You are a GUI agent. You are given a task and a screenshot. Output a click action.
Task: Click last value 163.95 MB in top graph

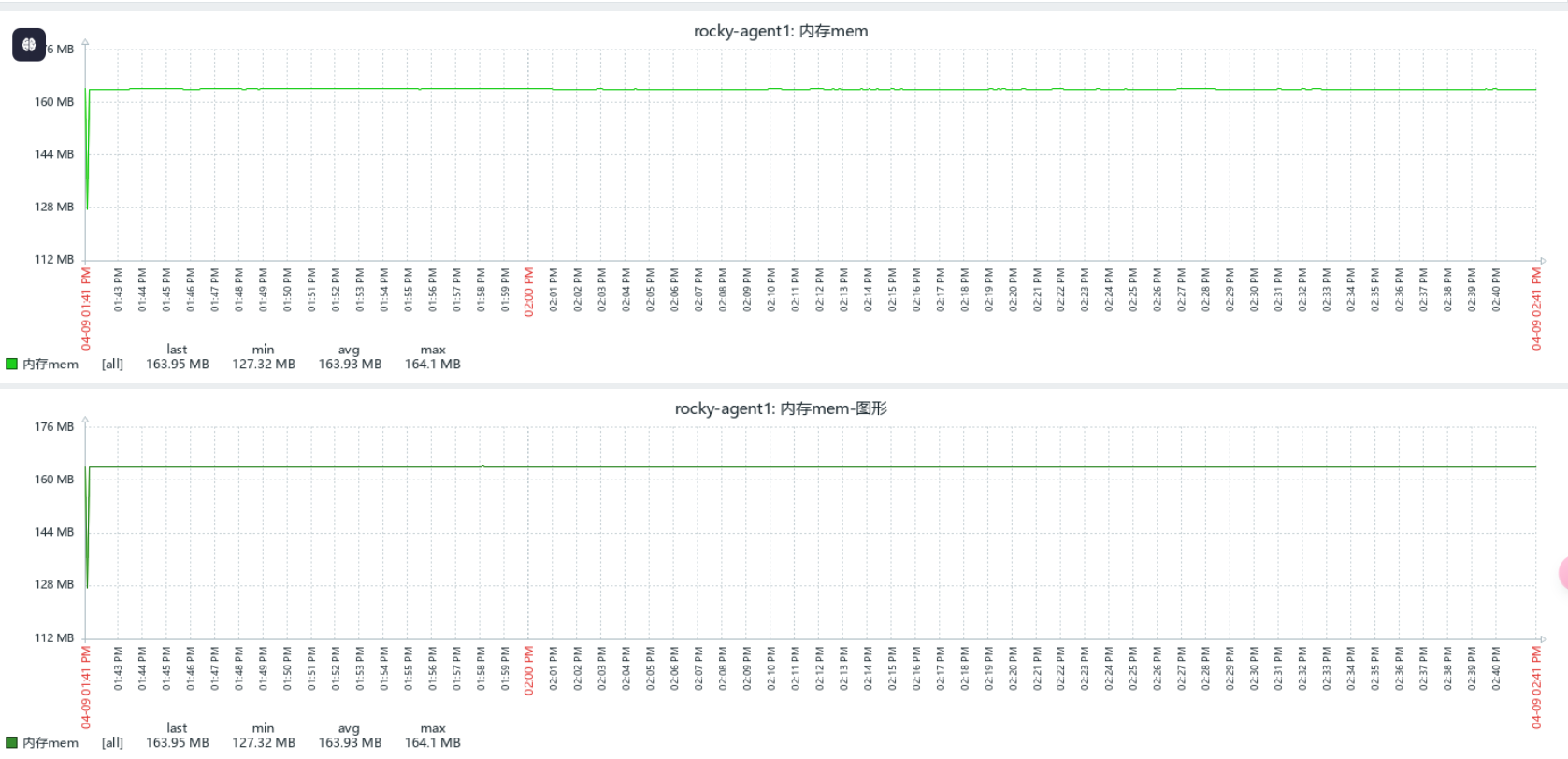click(178, 364)
